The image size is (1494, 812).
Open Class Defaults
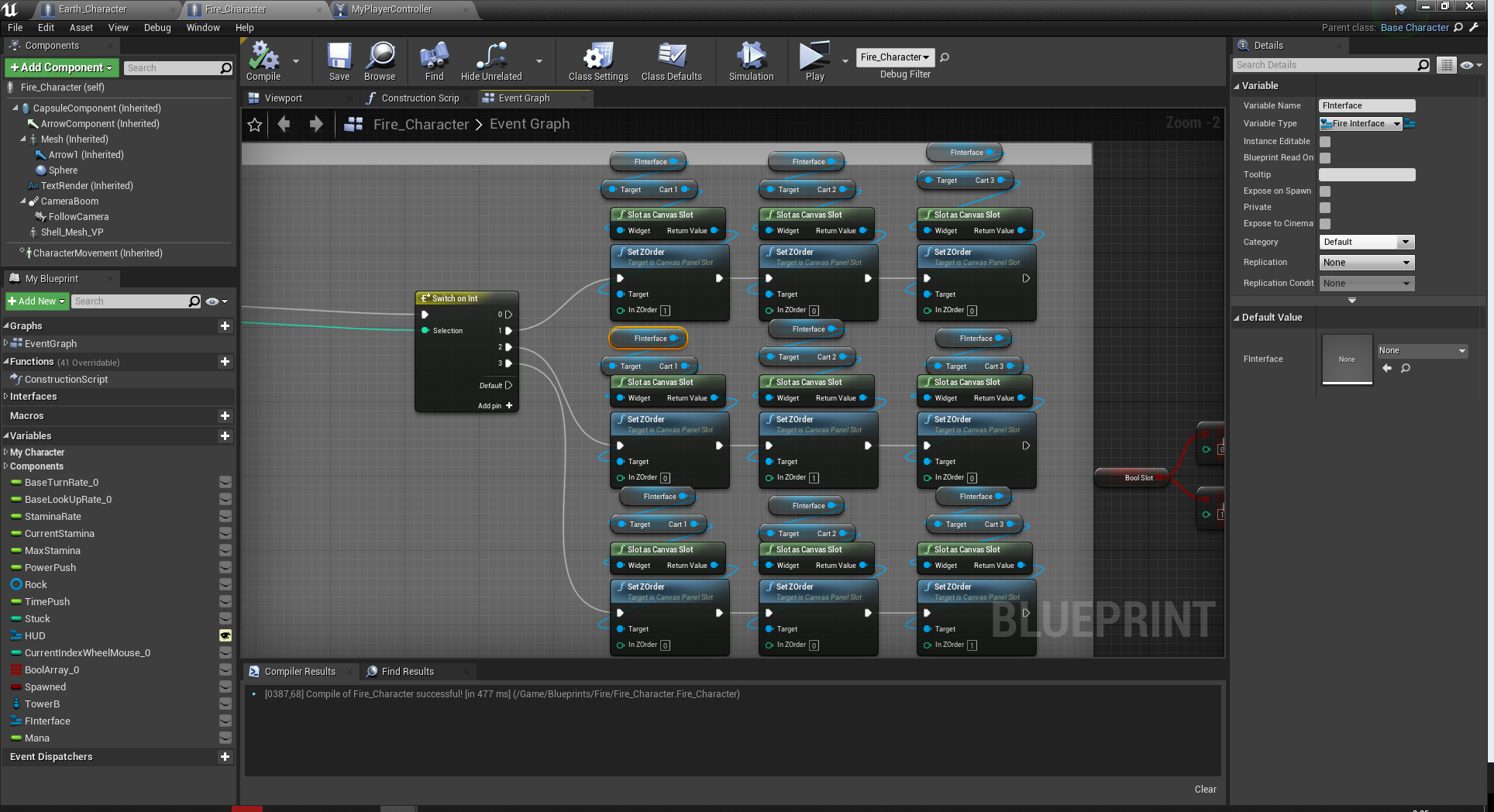click(672, 61)
